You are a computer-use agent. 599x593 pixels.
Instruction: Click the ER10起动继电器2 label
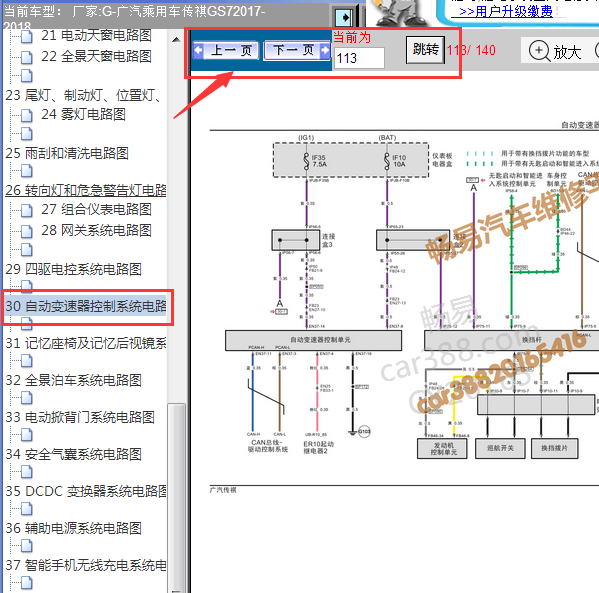coord(318,447)
